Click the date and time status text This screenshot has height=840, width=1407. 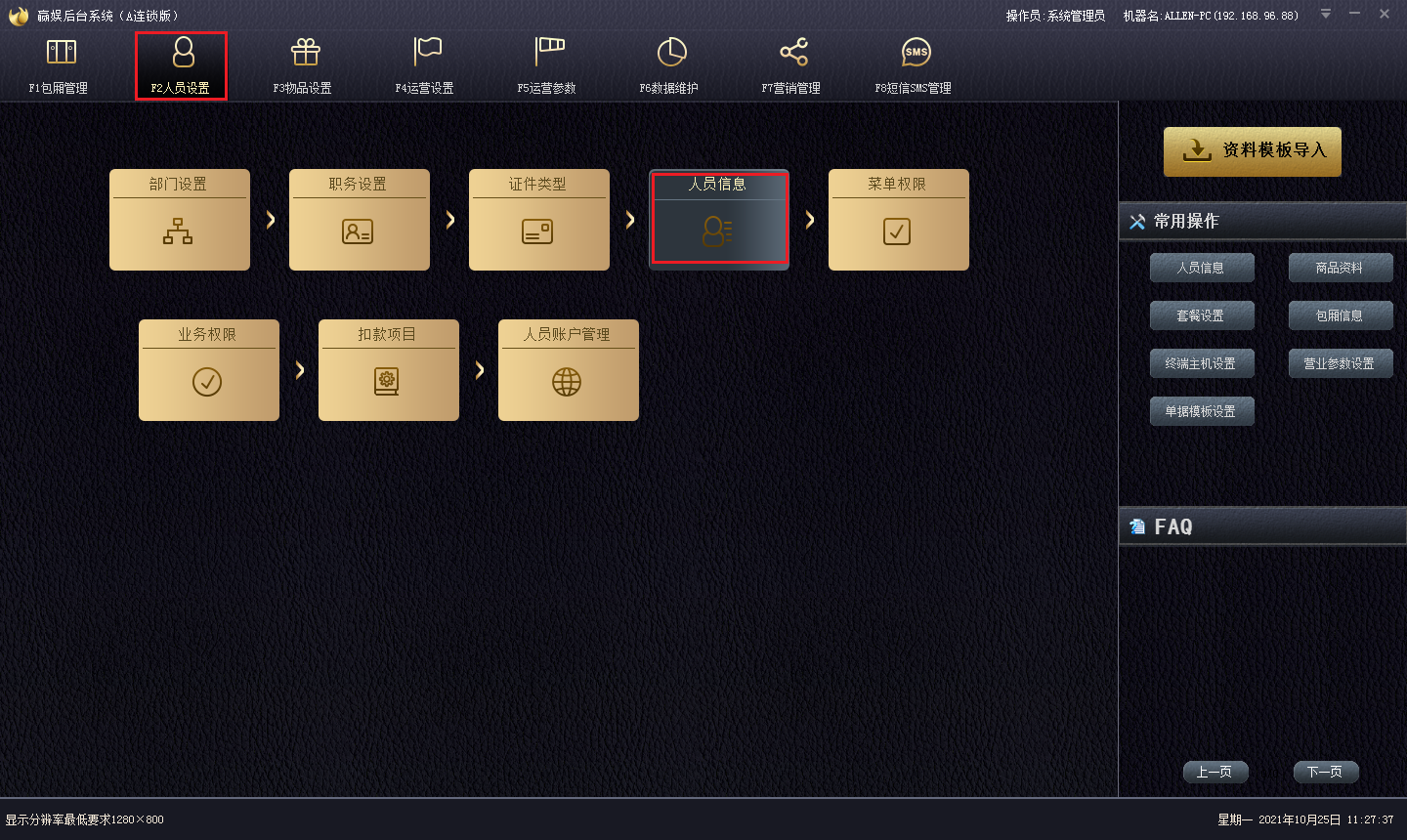coord(1305,819)
